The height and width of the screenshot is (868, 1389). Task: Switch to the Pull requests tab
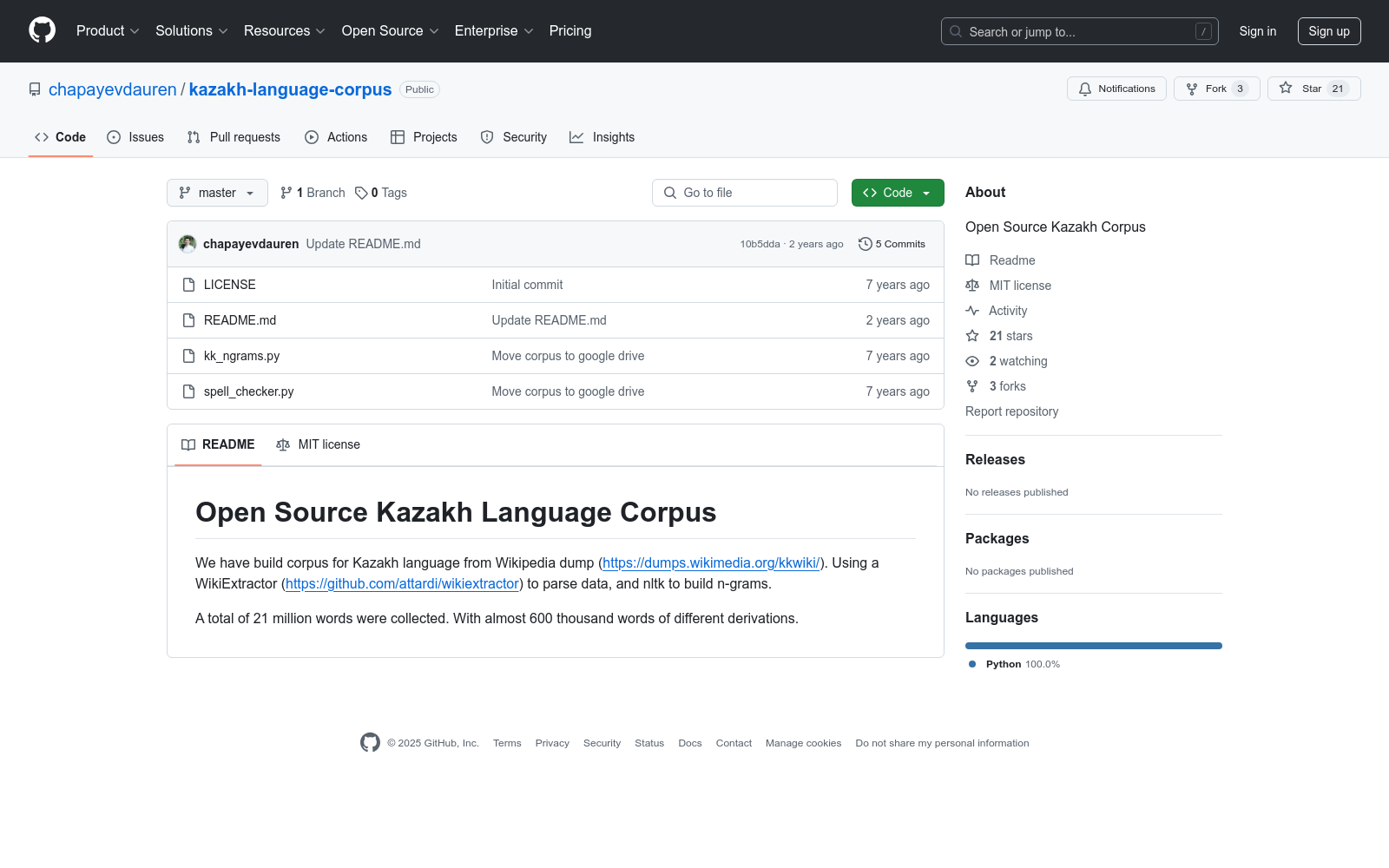[234, 137]
